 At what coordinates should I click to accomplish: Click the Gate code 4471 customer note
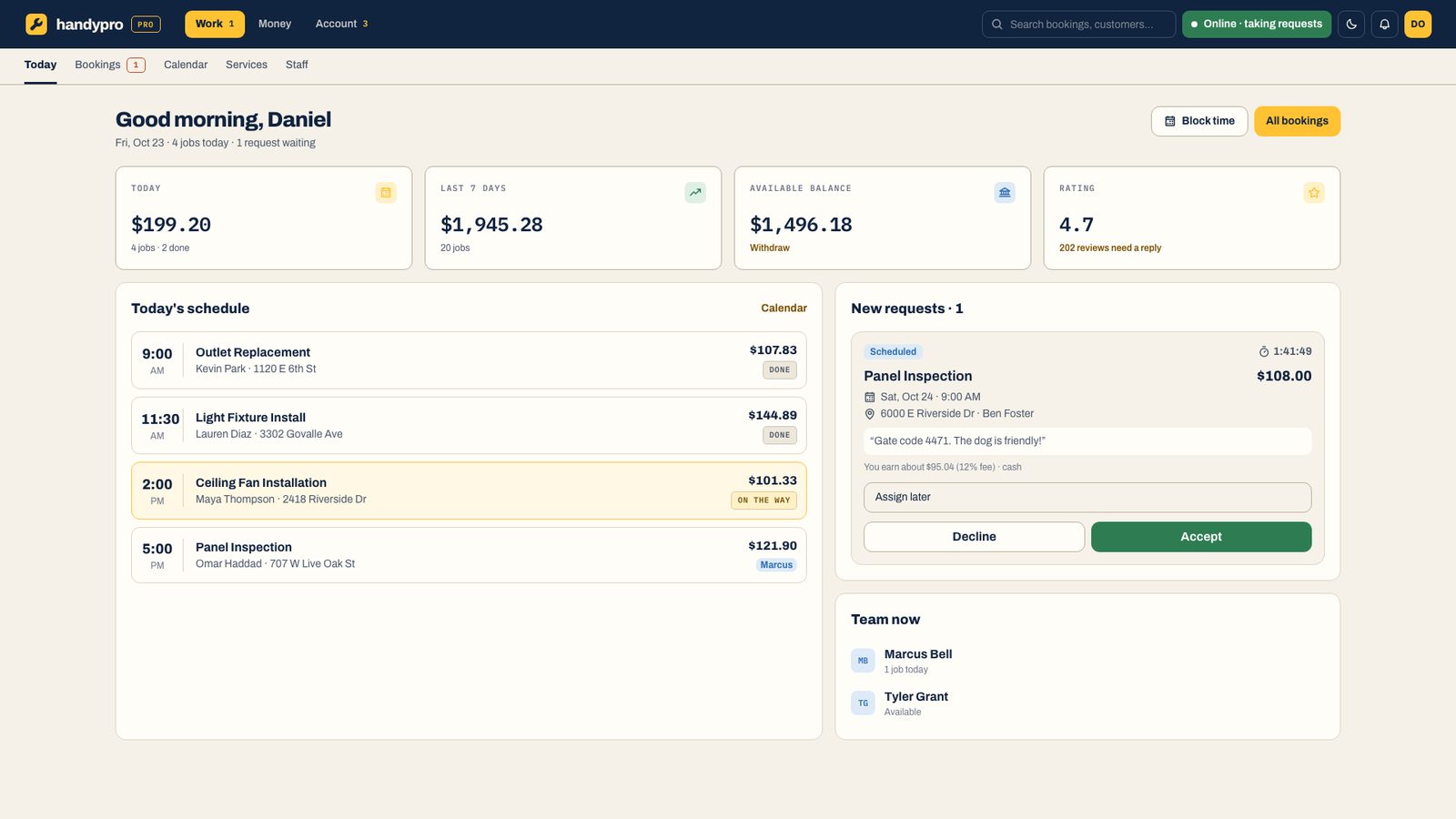click(1087, 440)
